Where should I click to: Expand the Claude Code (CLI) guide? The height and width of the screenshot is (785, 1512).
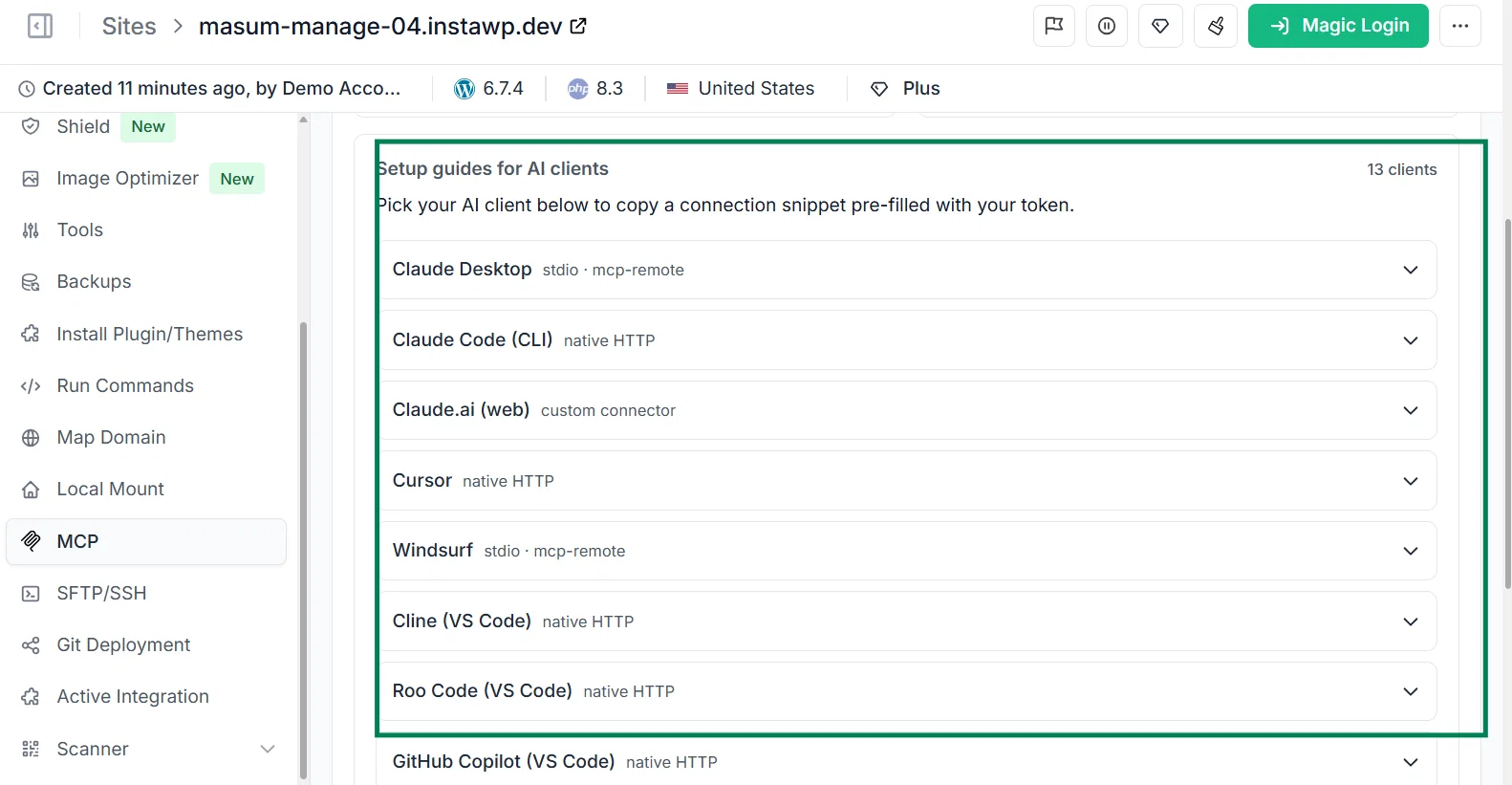coord(908,340)
